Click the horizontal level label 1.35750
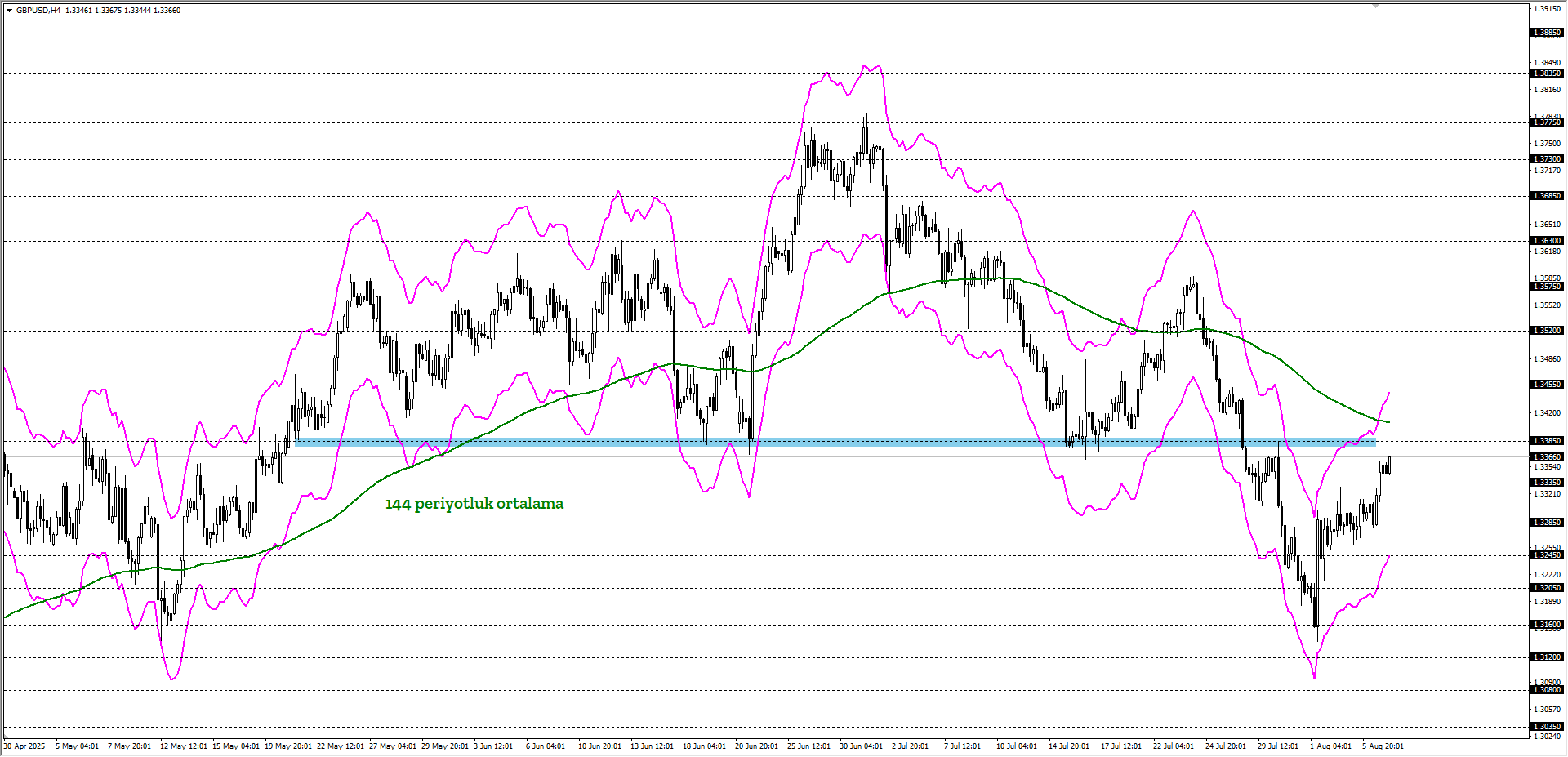 click(x=1547, y=287)
